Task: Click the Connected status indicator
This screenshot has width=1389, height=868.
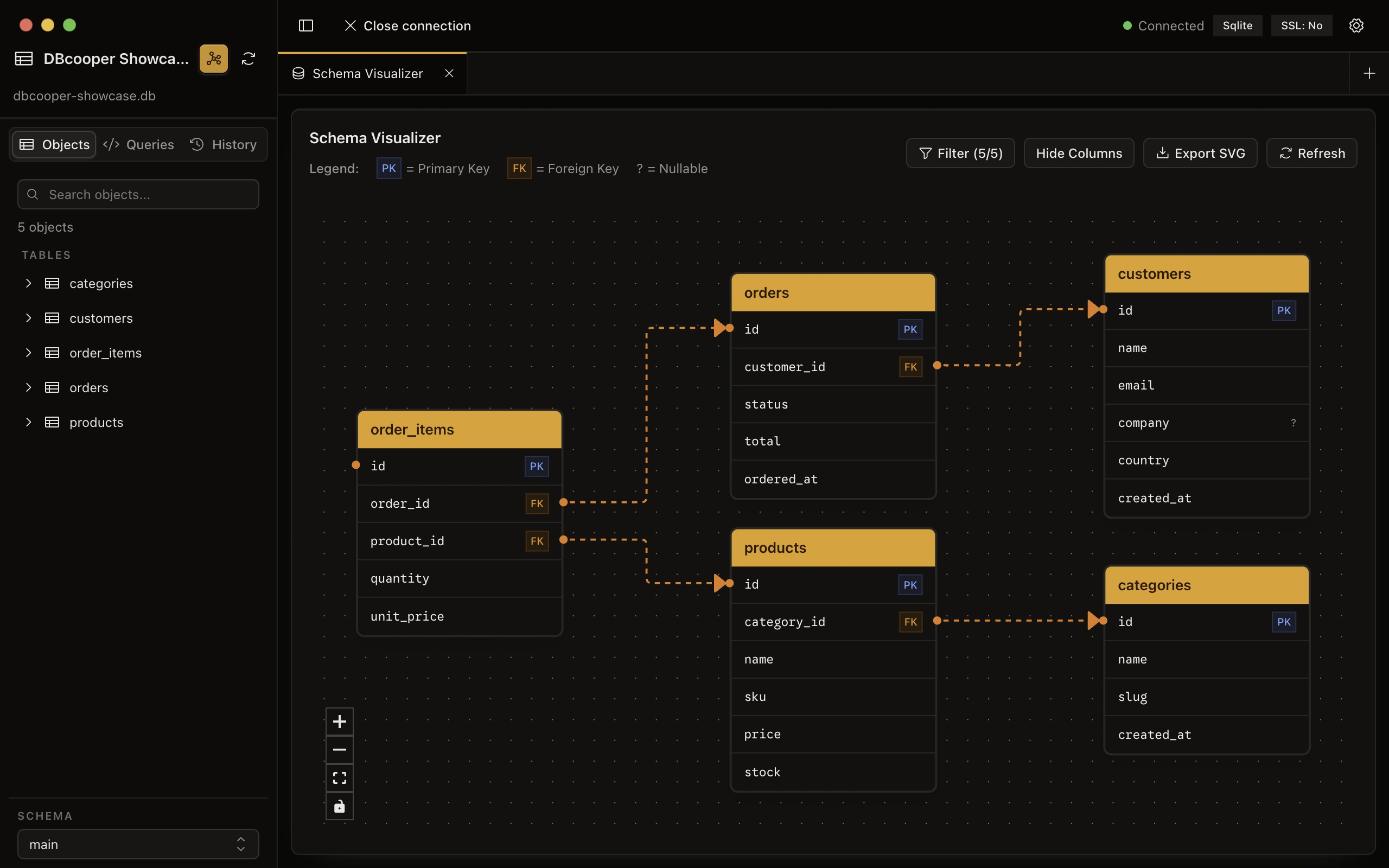Action: click(x=1163, y=25)
